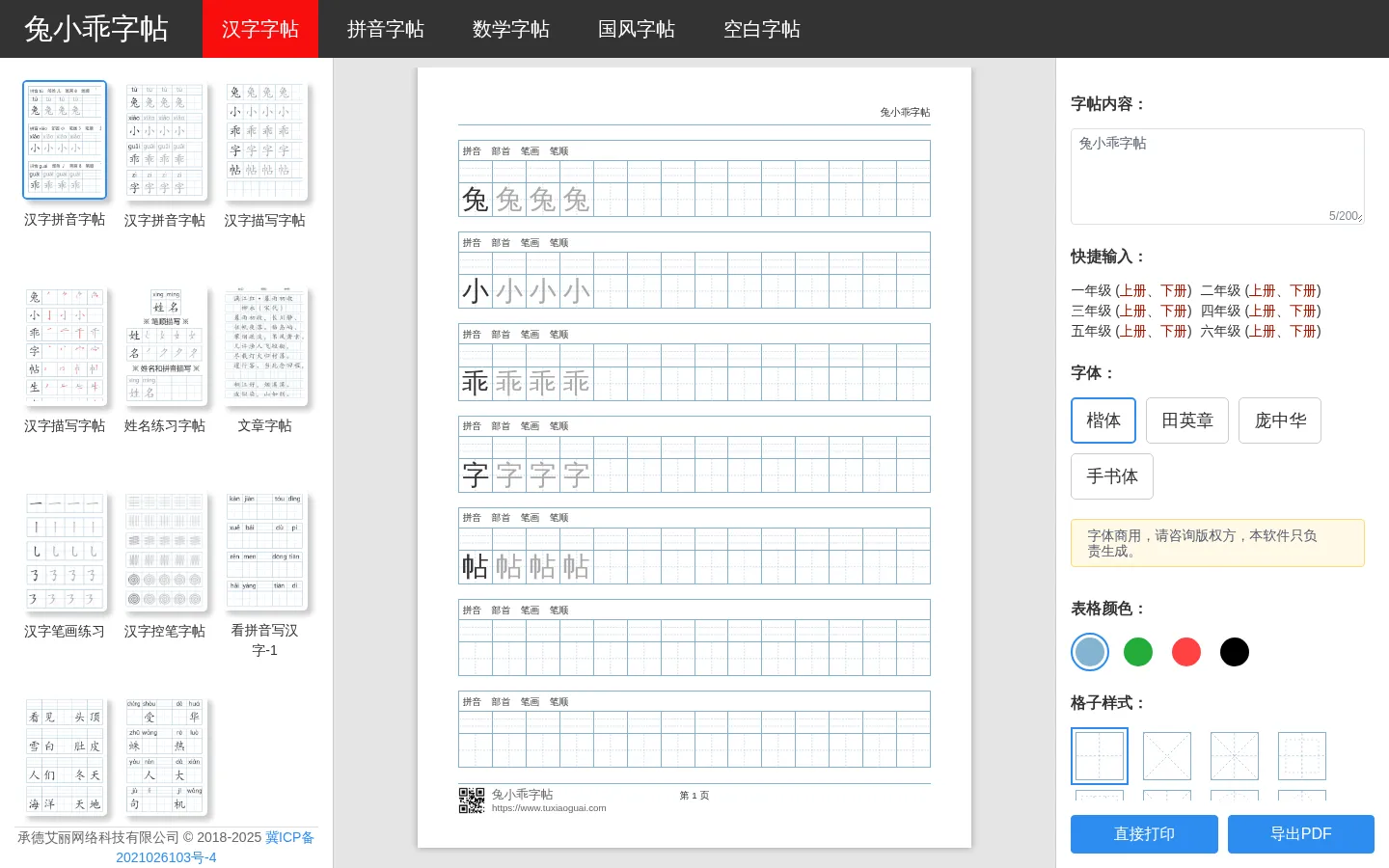Viewport: 1389px width, 868px height.
Task: Open the 拼音字帖 tab
Action: coord(386,29)
